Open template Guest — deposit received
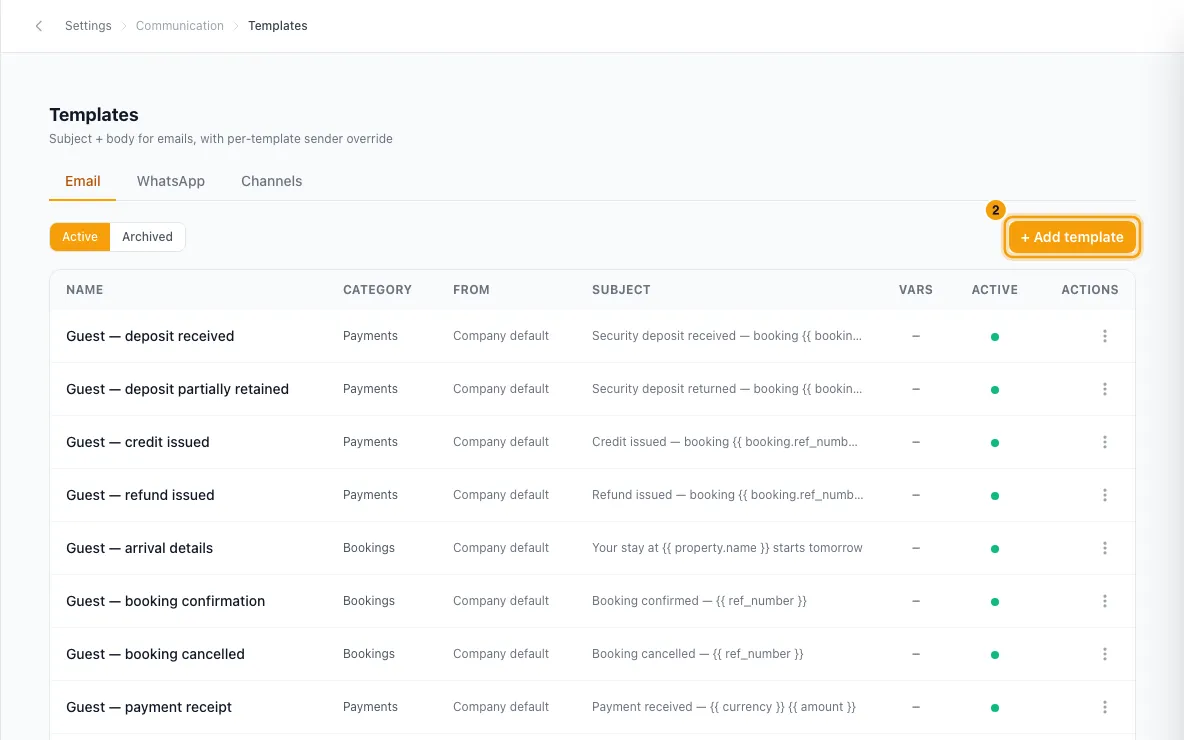 click(150, 336)
